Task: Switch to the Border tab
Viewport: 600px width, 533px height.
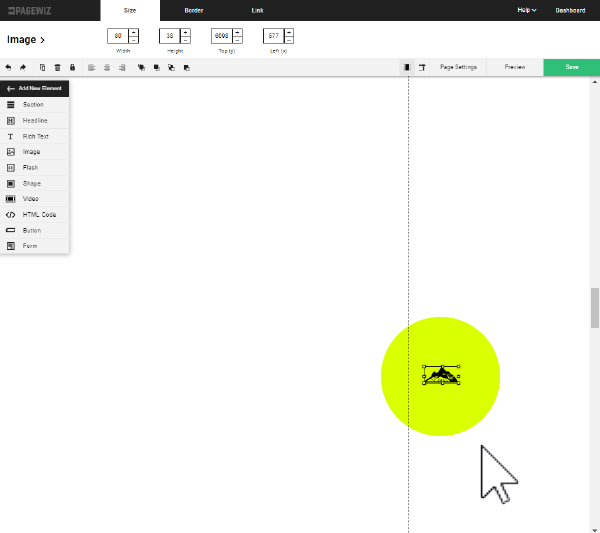Action: click(194, 10)
